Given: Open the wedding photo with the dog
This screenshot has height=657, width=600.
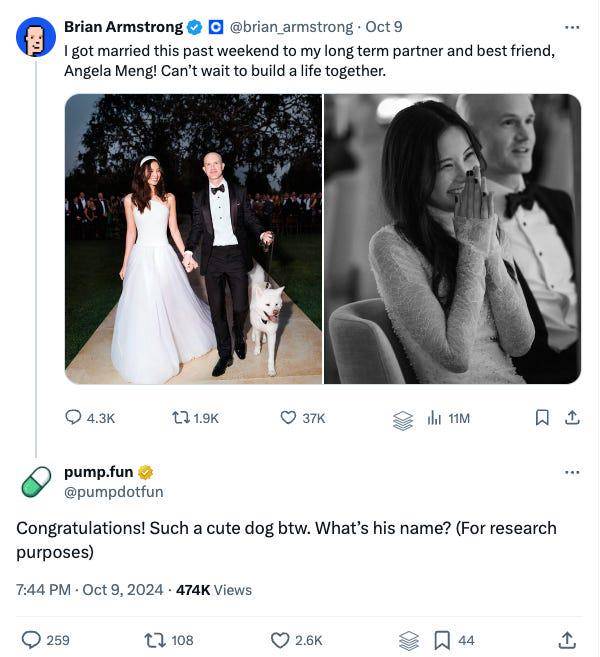Looking at the screenshot, I should (193, 239).
